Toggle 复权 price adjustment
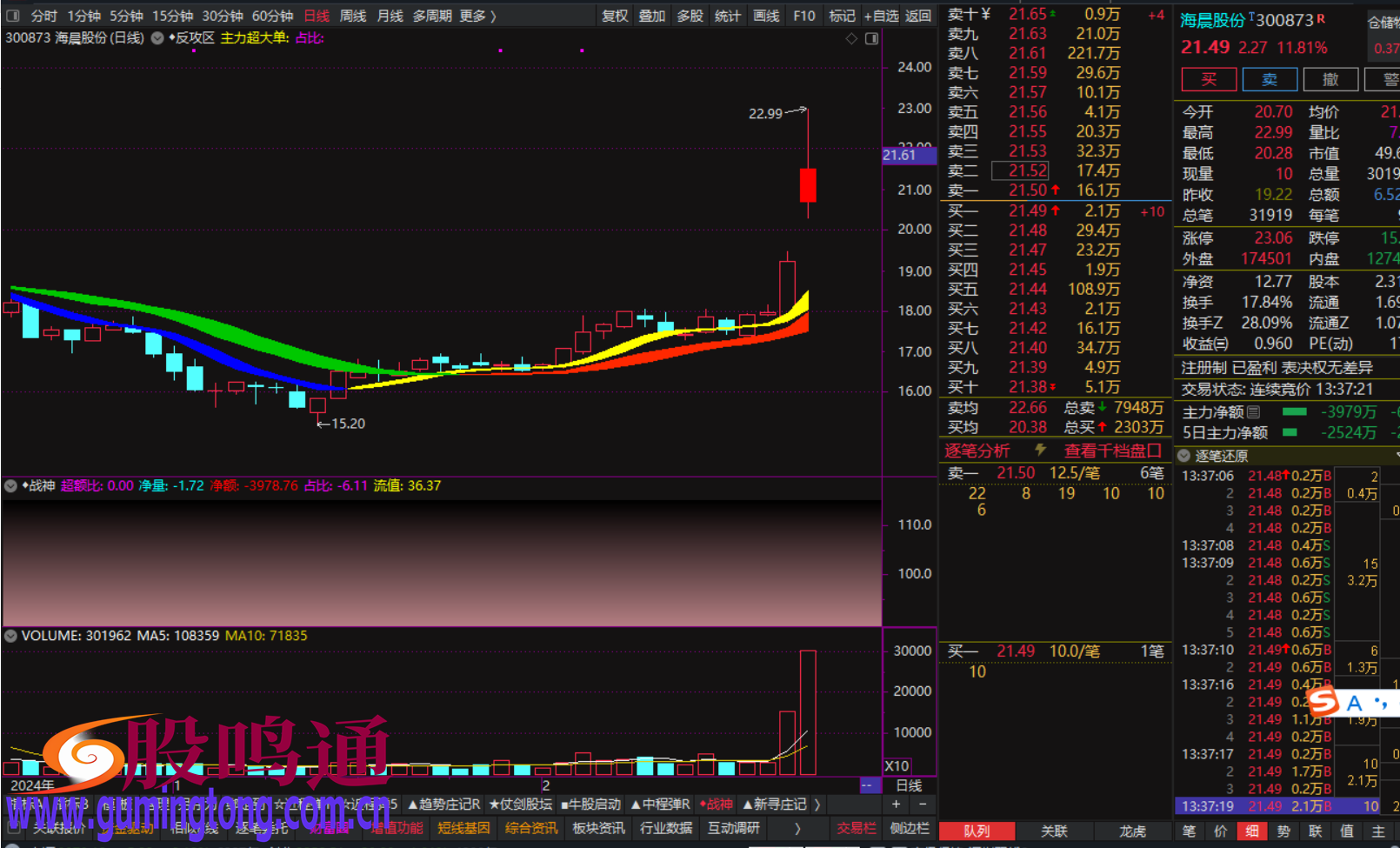 615,16
